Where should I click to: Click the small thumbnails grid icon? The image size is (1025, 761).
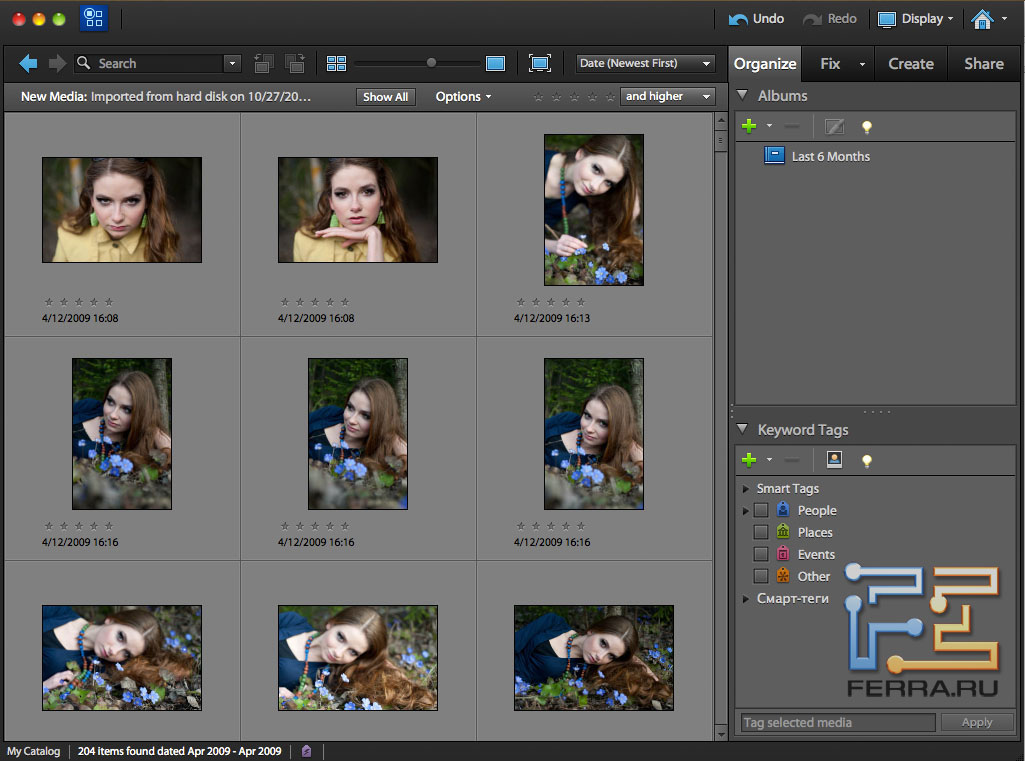tap(336, 64)
